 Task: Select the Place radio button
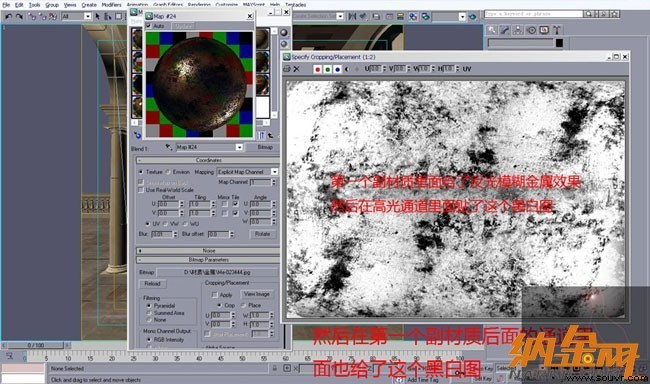click(x=244, y=305)
